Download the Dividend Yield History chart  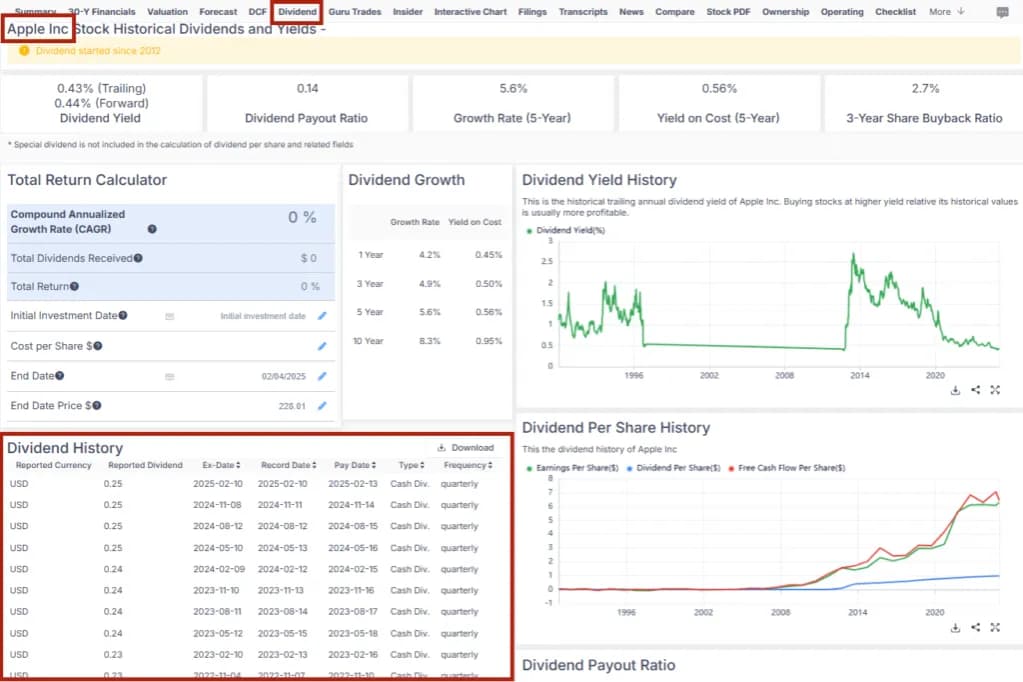(x=955, y=390)
